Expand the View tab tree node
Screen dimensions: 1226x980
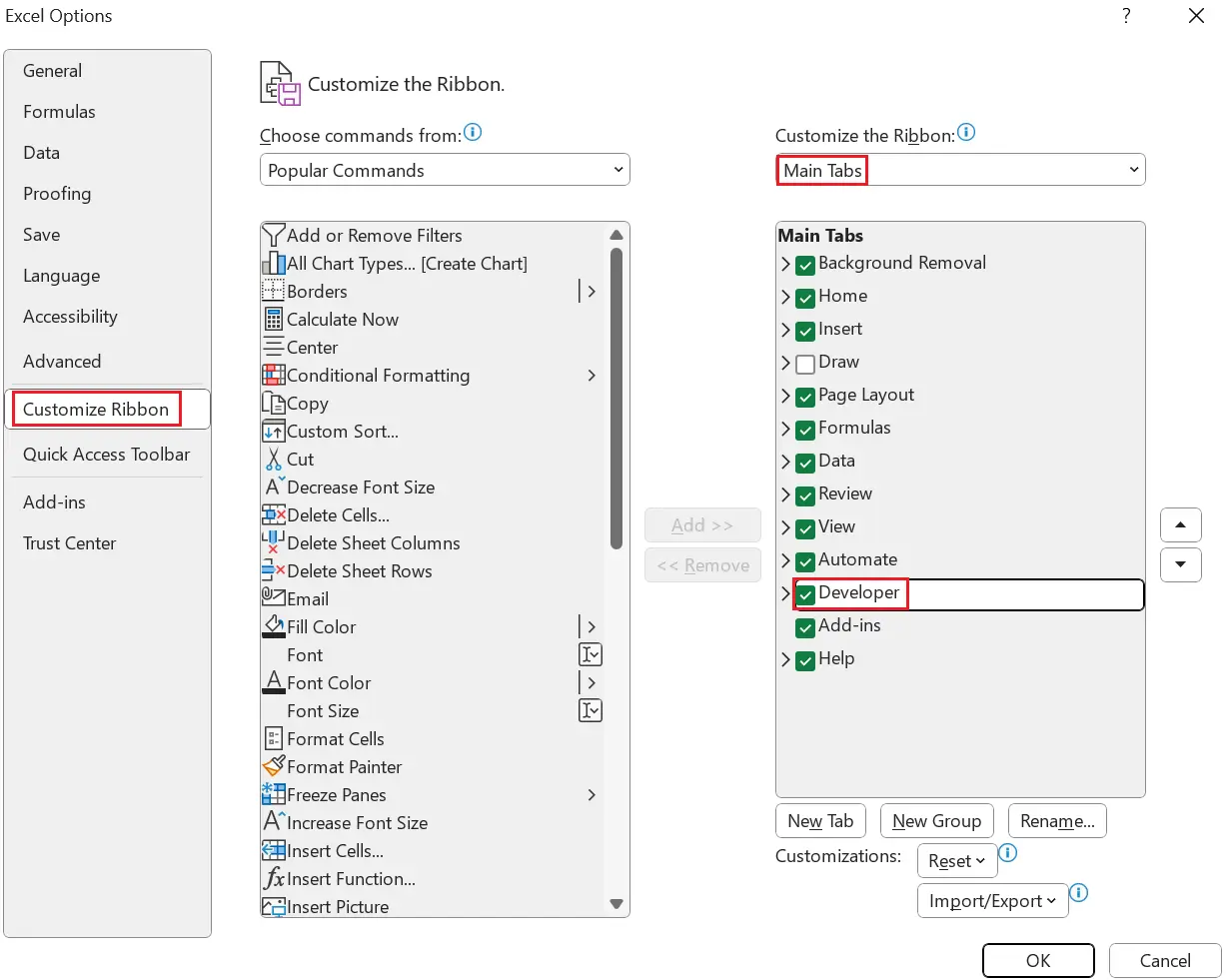785,528
